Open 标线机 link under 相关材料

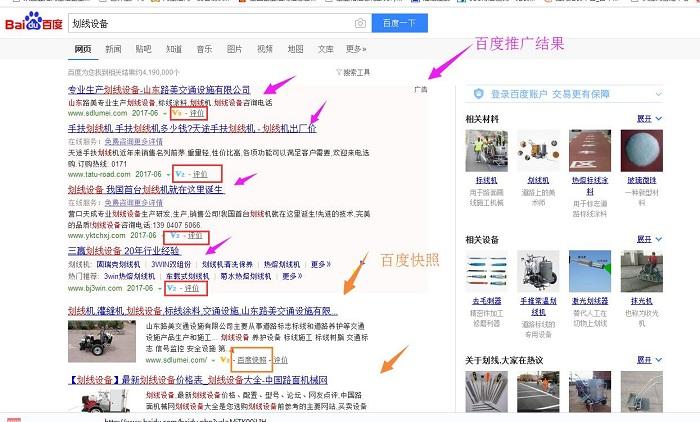pyautogui.click(x=487, y=180)
